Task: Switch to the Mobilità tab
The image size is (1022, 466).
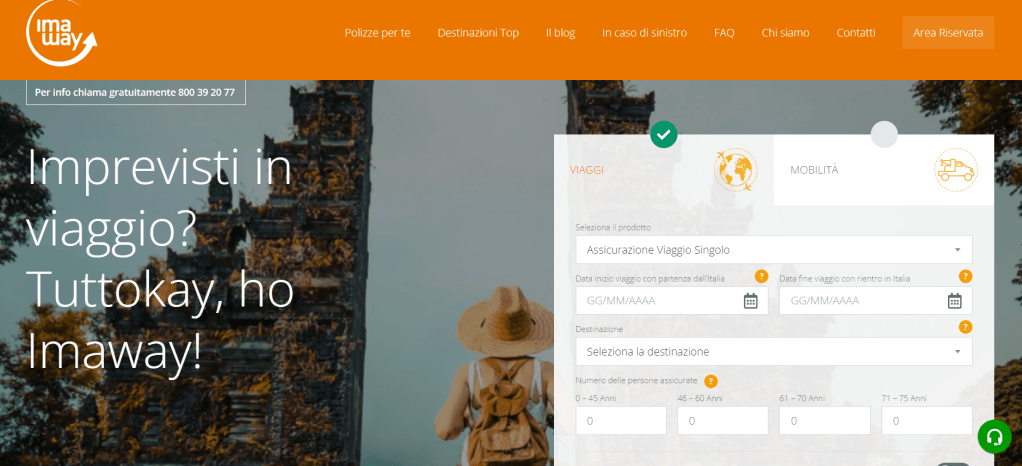Action: tap(814, 170)
